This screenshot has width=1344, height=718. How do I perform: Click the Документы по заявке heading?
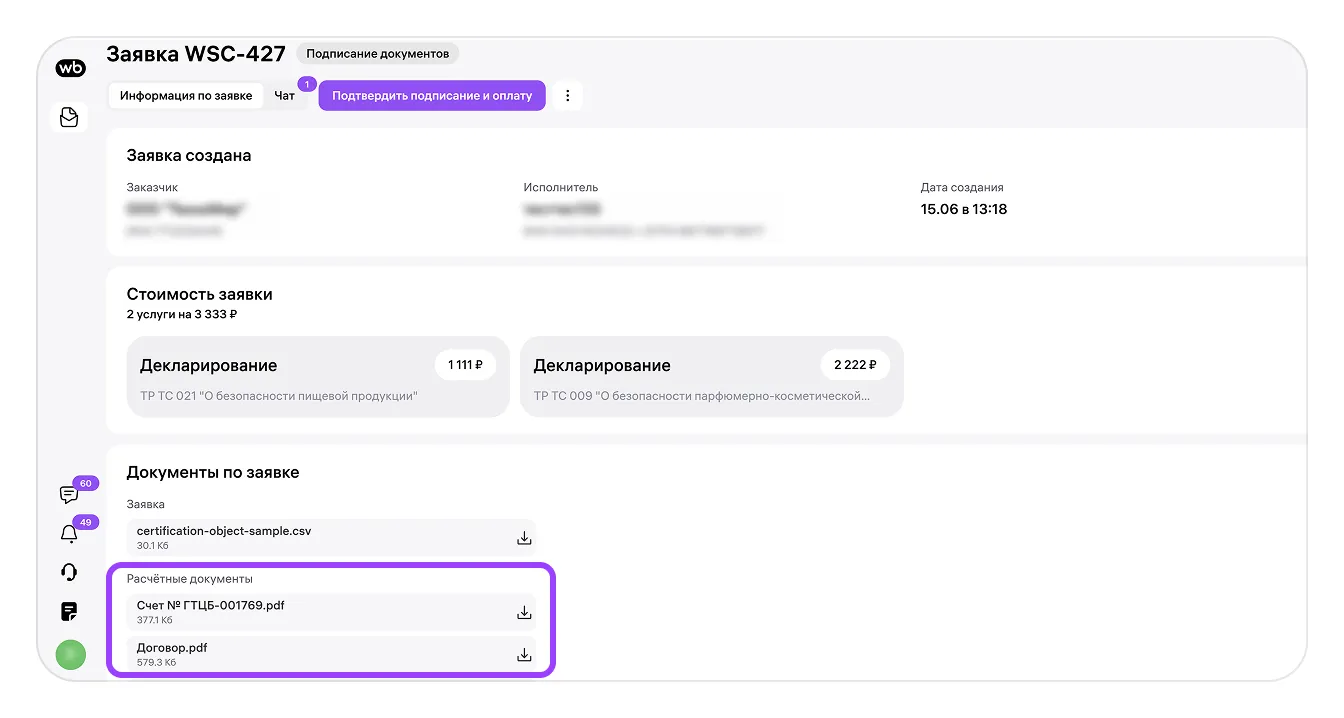[x=213, y=472]
